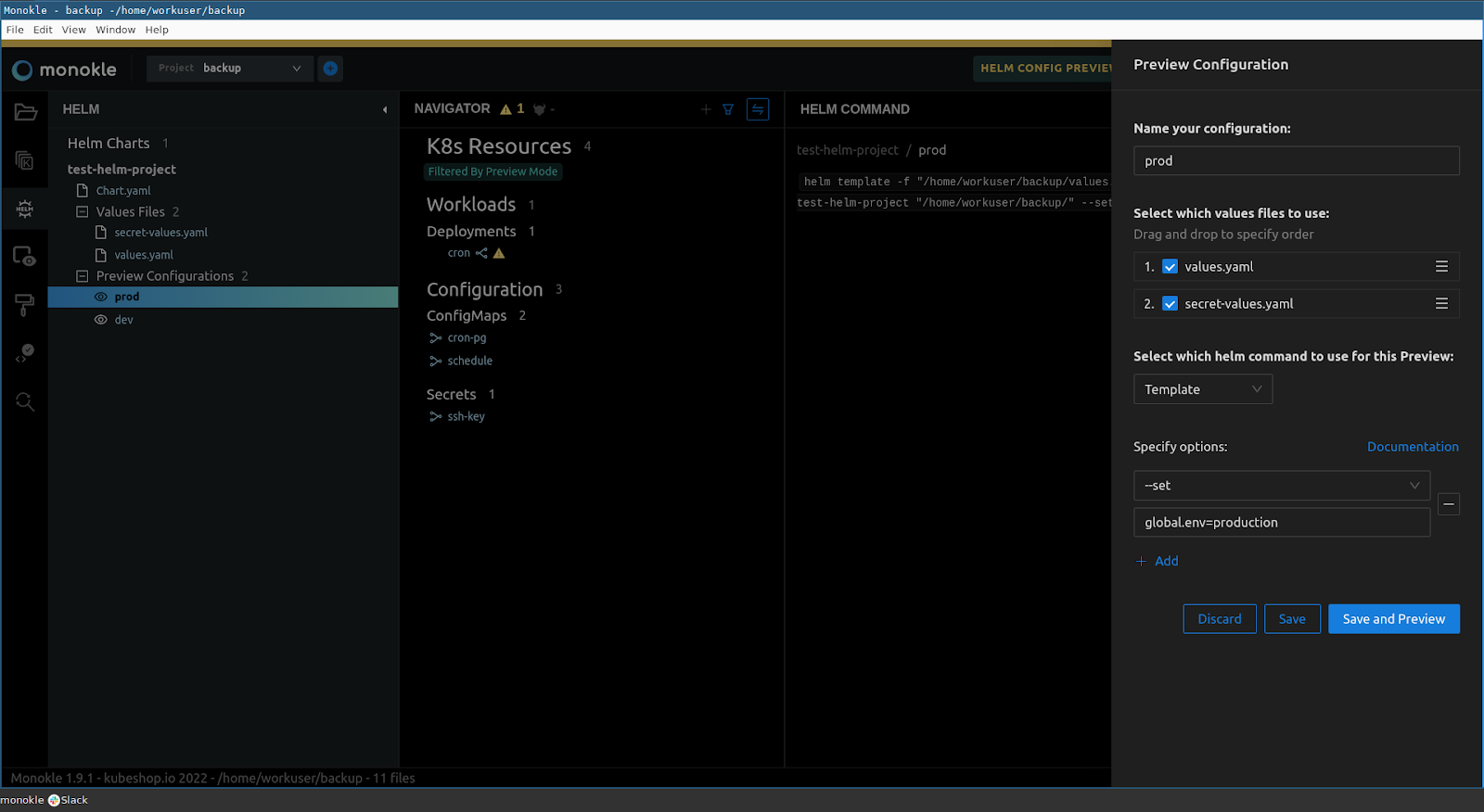Screen dimensions: 1484x812
Task: Click the drag handle for values.yaml
Action: tap(1441, 267)
